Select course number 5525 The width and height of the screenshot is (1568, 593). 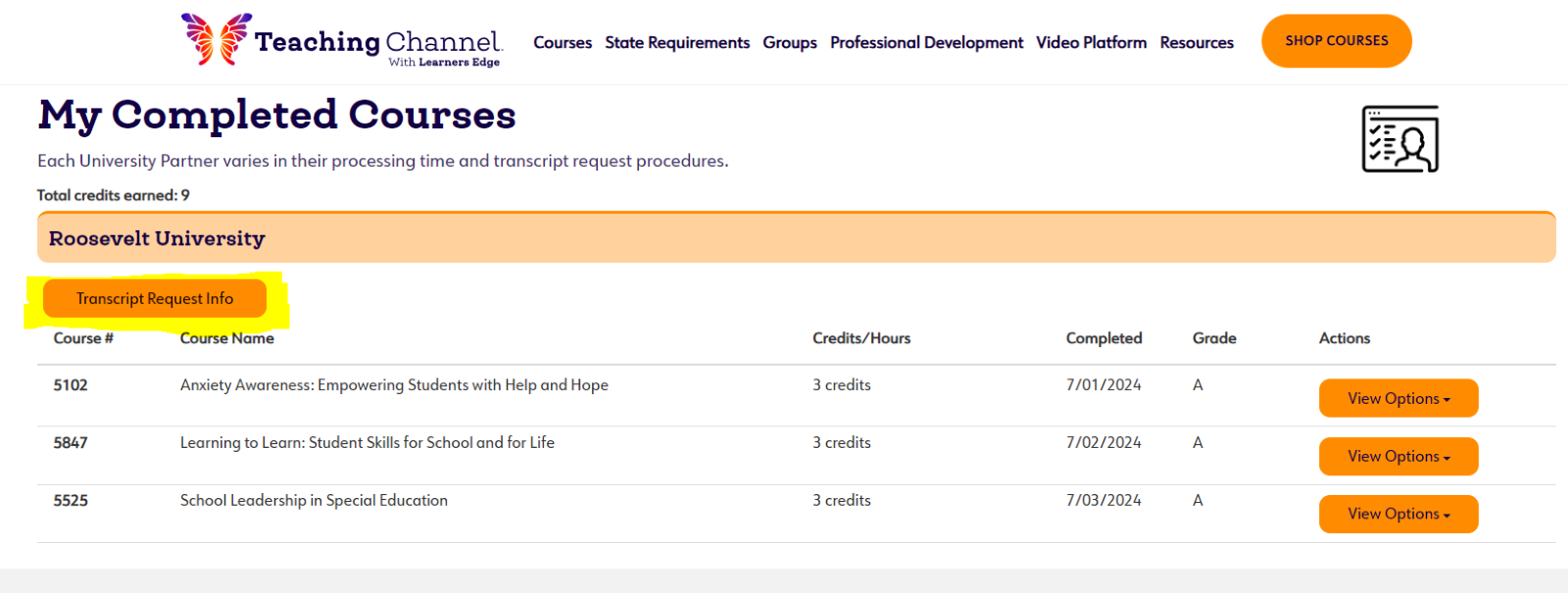point(71,501)
